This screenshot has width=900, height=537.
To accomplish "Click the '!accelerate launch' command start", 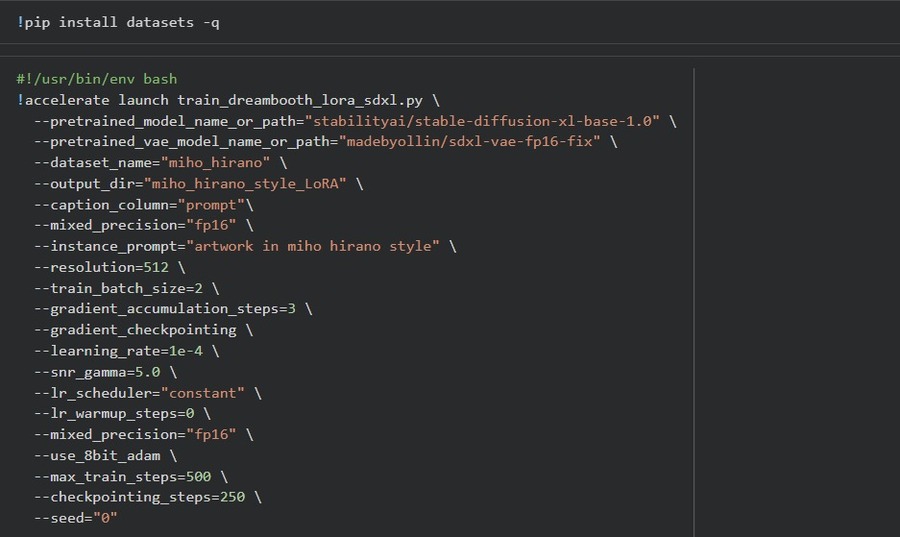I will (92, 100).
